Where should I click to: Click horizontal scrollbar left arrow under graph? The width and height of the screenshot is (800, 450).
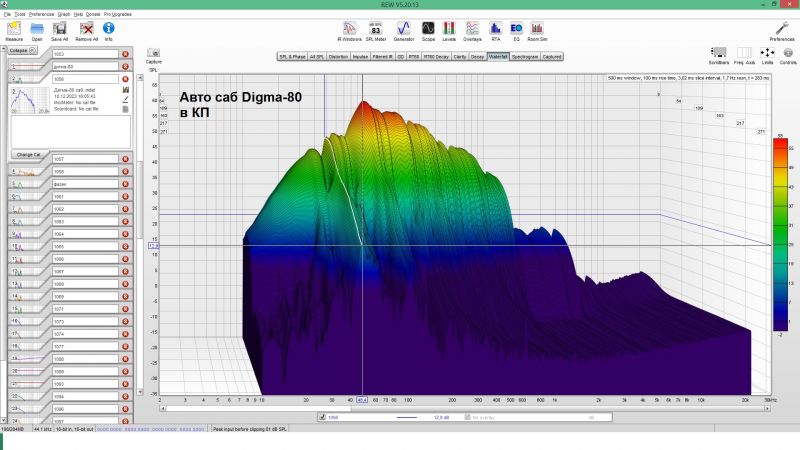tap(163, 409)
